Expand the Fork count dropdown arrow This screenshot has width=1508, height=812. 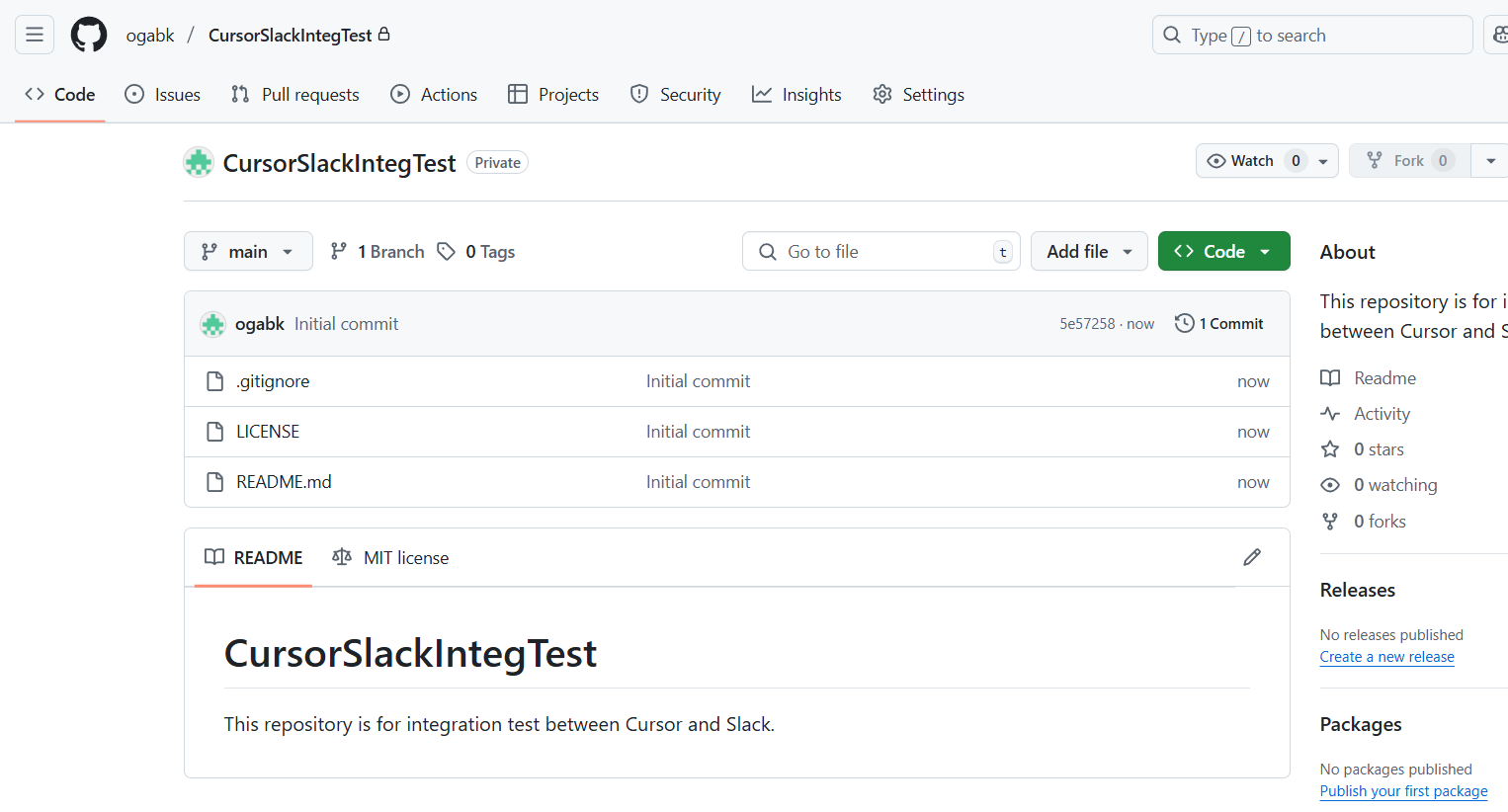[x=1490, y=160]
